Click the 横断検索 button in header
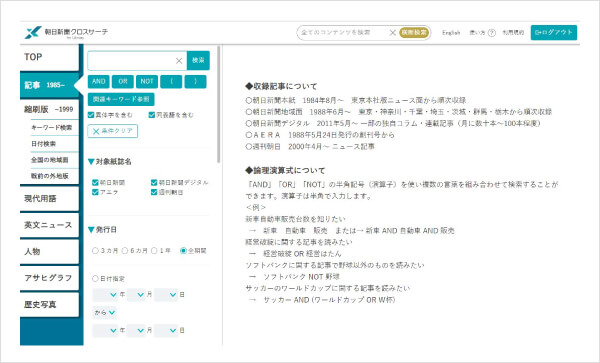The image size is (600, 363). click(x=414, y=33)
